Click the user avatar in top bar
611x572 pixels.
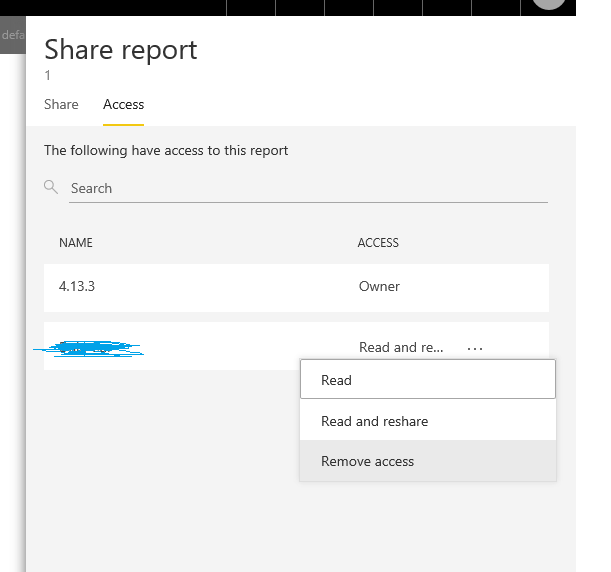coord(549,2)
